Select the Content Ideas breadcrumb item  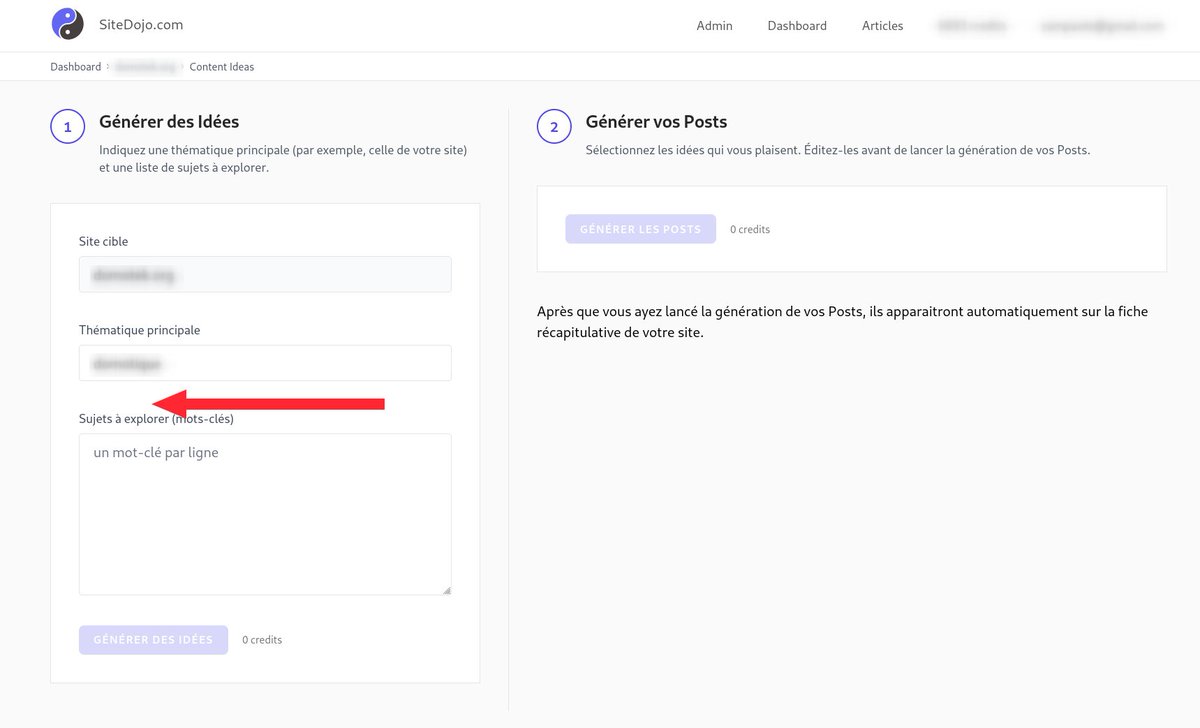coord(221,66)
